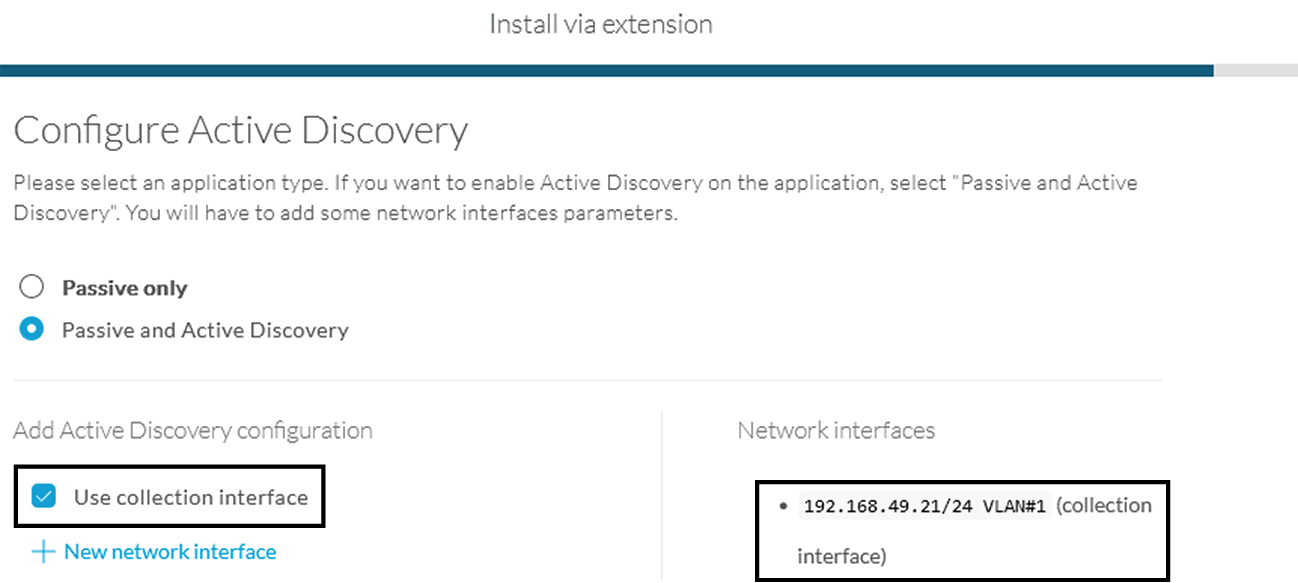Click the instructional paragraph below the heading
The image size is (1298, 583).
[575, 197]
